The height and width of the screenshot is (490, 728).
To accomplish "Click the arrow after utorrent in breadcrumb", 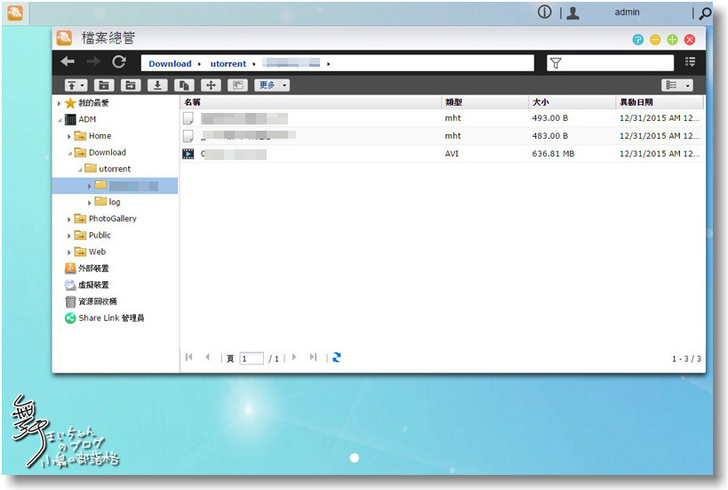I will point(254,64).
